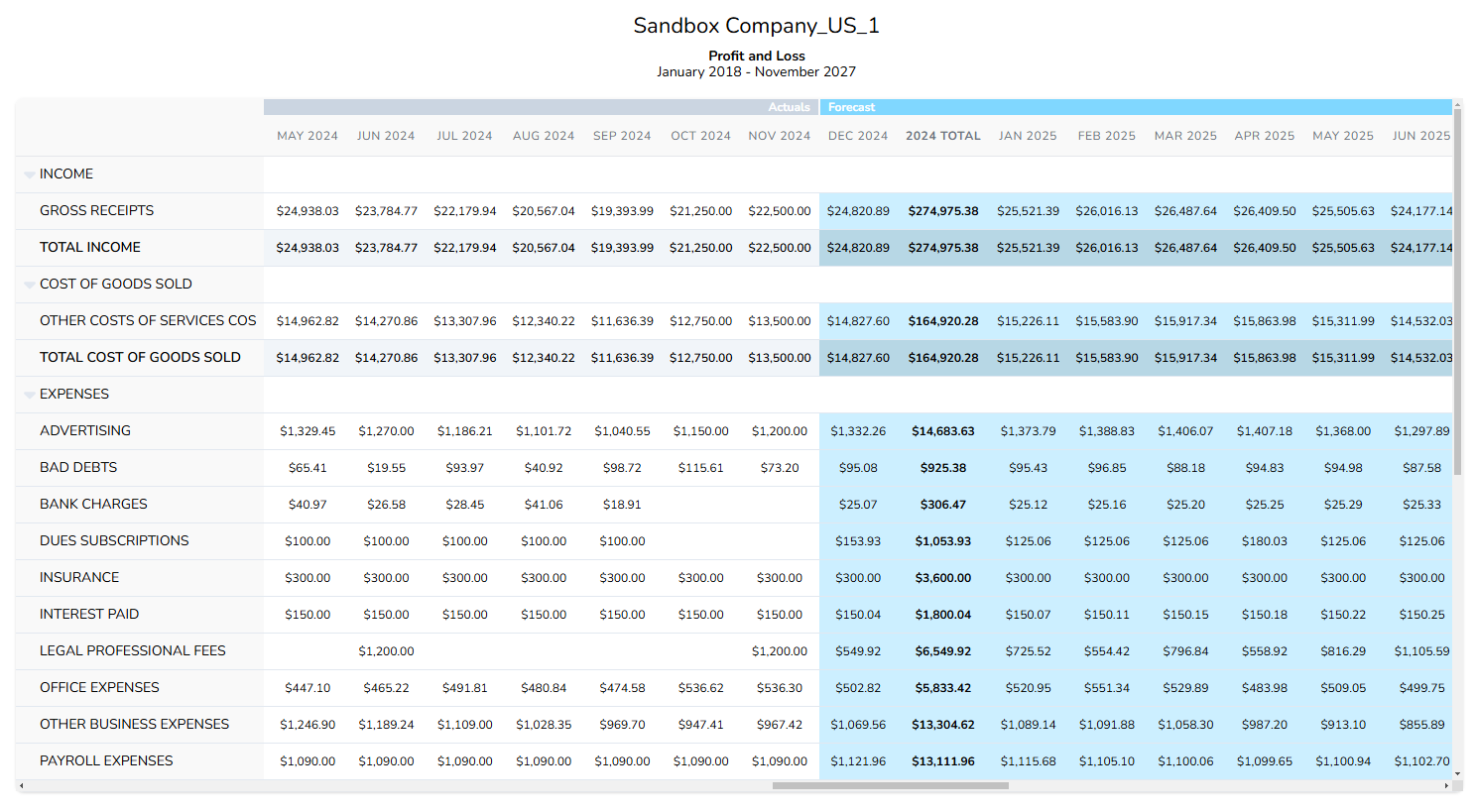Click the January 2018 - November 2027 range
The height and width of the screenshot is (812, 1476).
(756, 72)
